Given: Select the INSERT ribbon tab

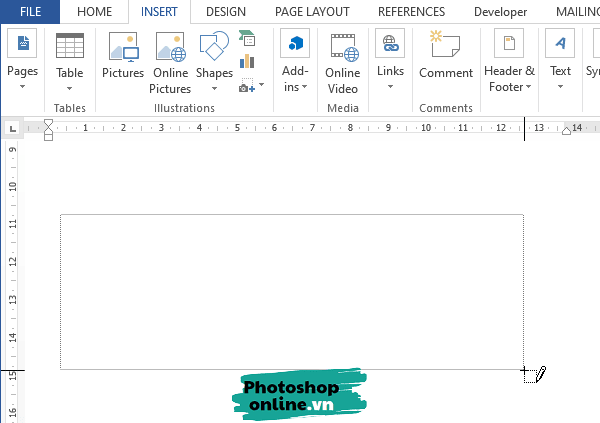Looking at the screenshot, I should [x=159, y=11].
